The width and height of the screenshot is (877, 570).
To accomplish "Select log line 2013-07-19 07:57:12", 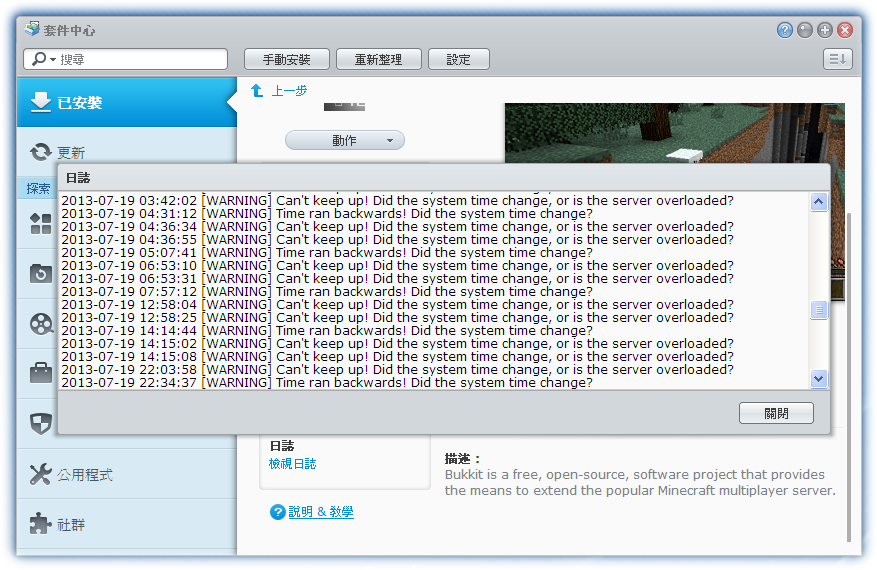I will tap(327, 291).
